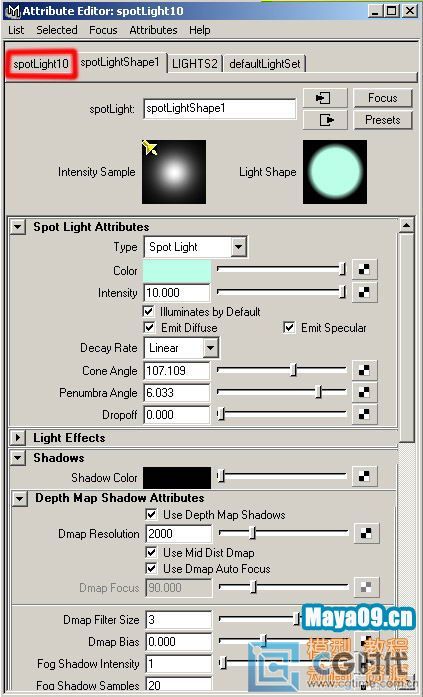Open map button for Dmap Resolution
This screenshot has width=423, height=697.
pos(367,533)
